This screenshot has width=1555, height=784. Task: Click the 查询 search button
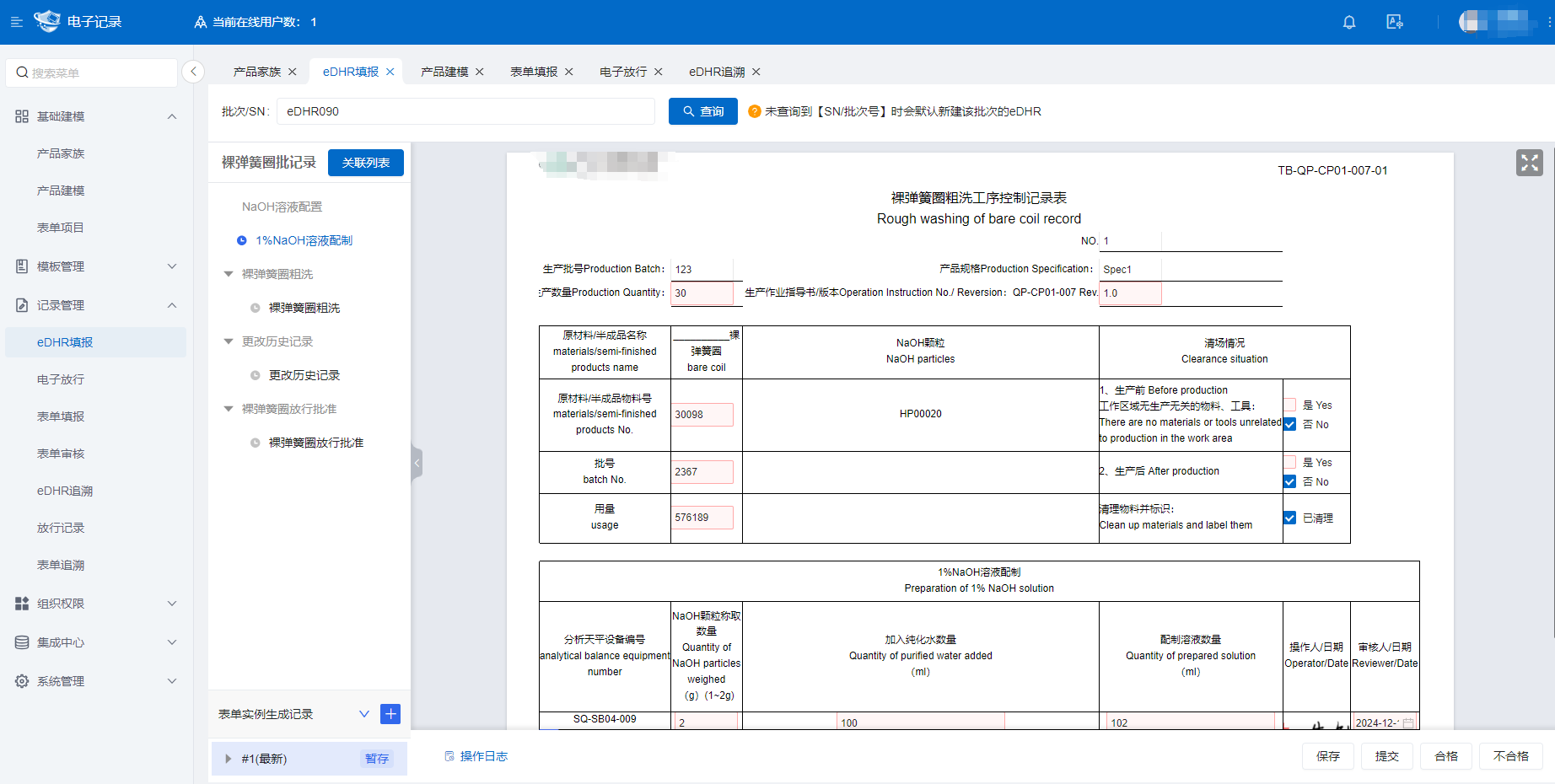pos(703,111)
